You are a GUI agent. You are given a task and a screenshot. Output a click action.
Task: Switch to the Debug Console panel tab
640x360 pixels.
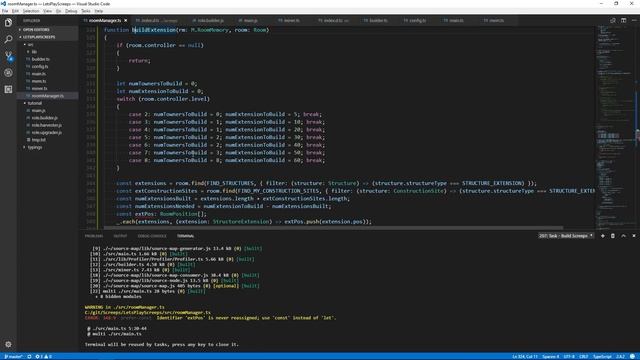click(x=152, y=236)
